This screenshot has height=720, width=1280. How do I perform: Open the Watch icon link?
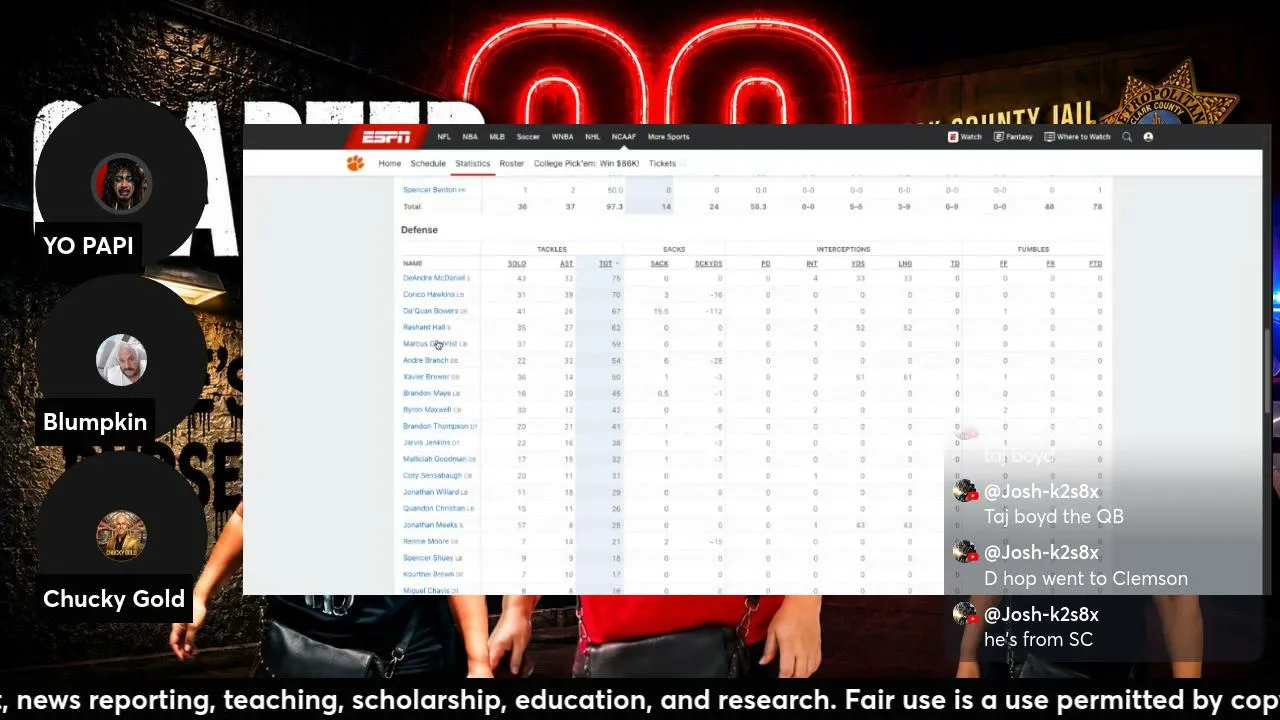pyautogui.click(x=965, y=137)
